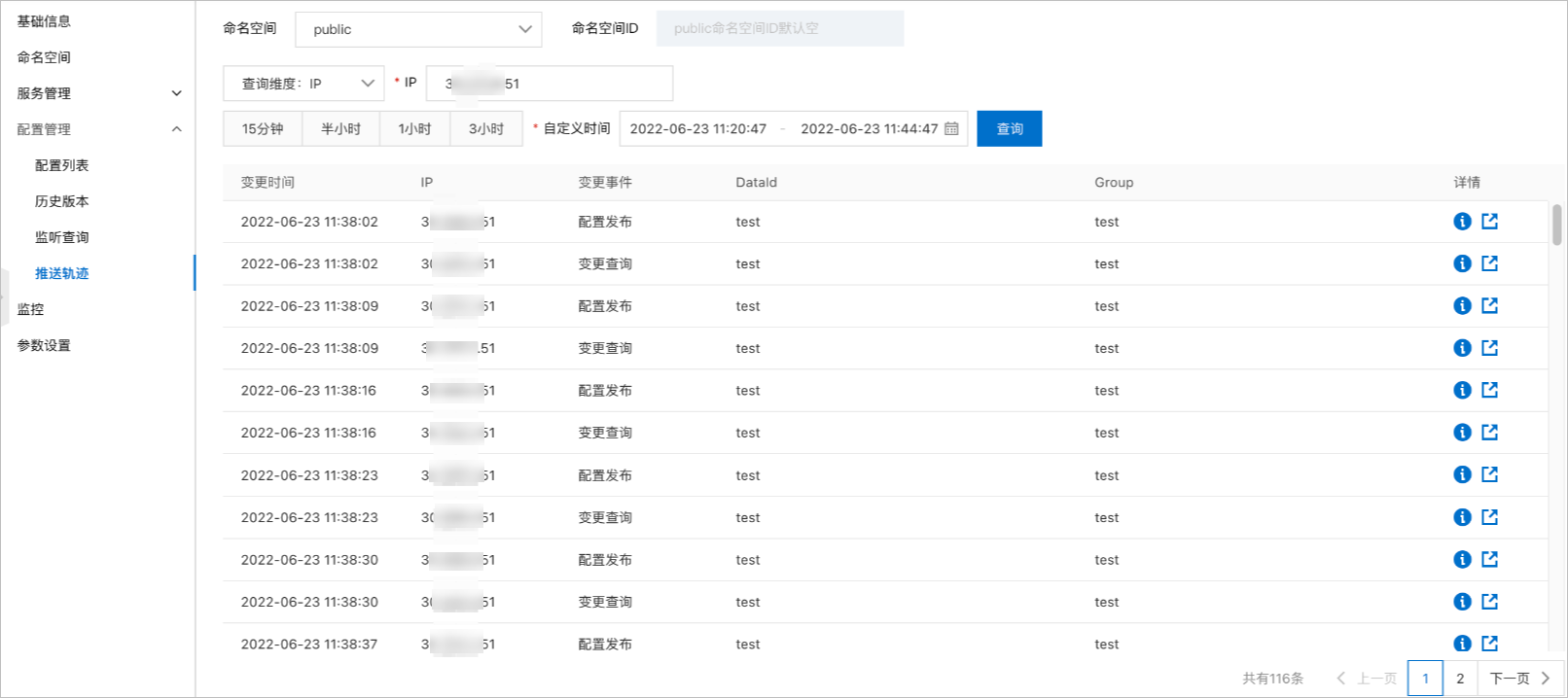Click info icon for 11:38:37 配置发布 row

coord(1462,644)
